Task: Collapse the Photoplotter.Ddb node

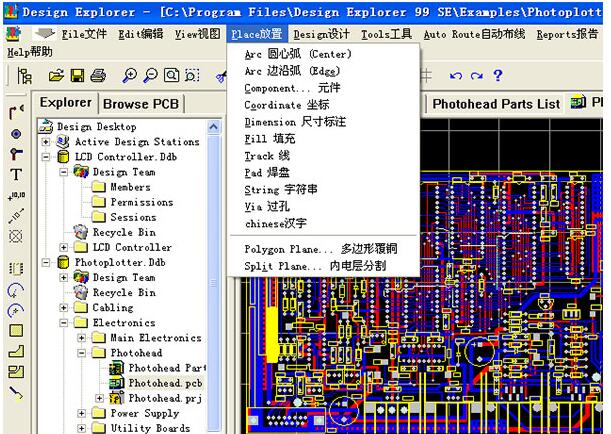Action: 46,262
